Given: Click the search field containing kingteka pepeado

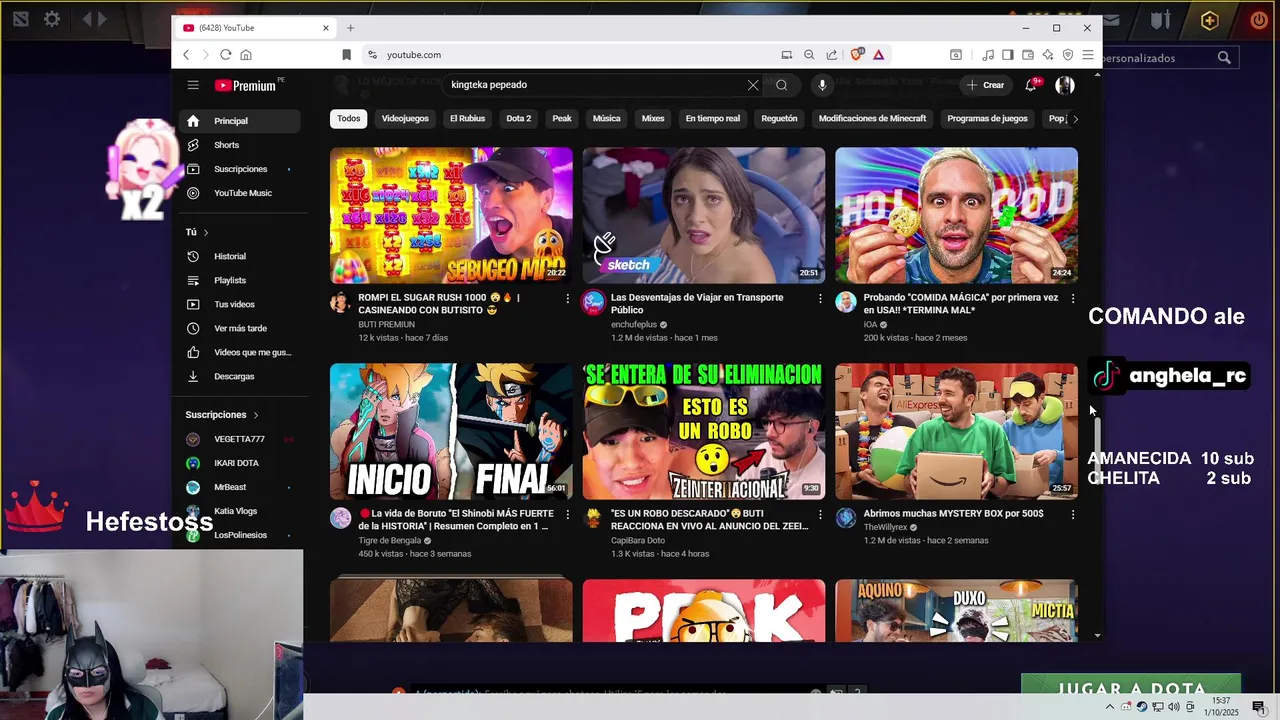Looking at the screenshot, I should [595, 85].
